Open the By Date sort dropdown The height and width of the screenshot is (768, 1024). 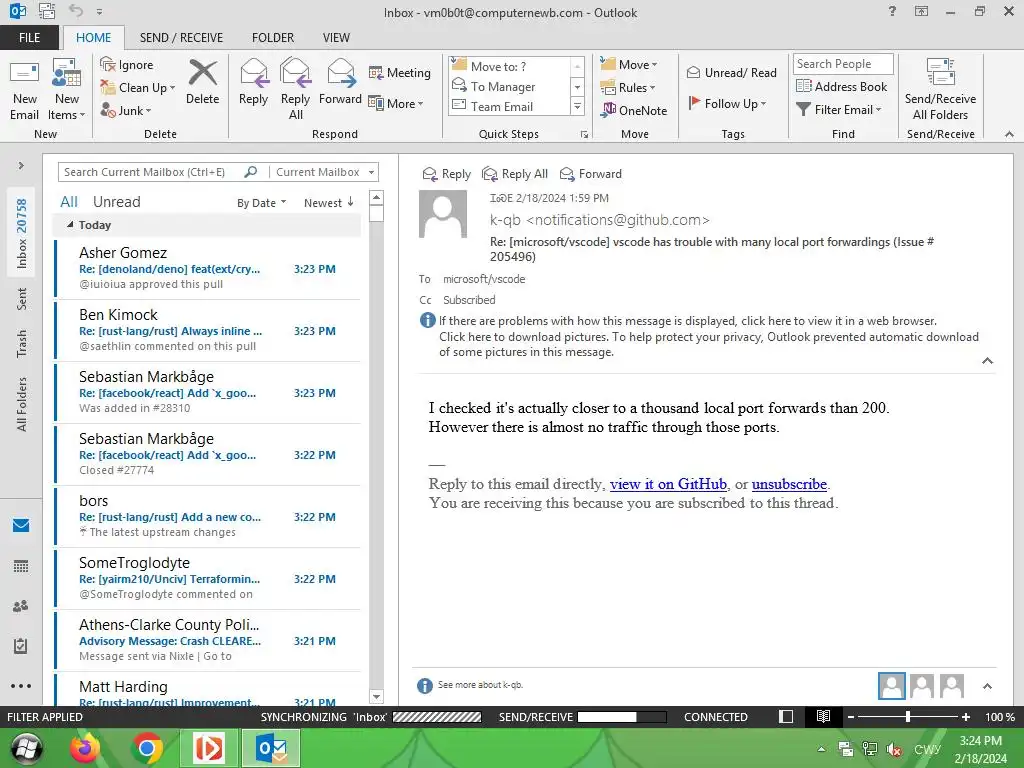click(261, 203)
